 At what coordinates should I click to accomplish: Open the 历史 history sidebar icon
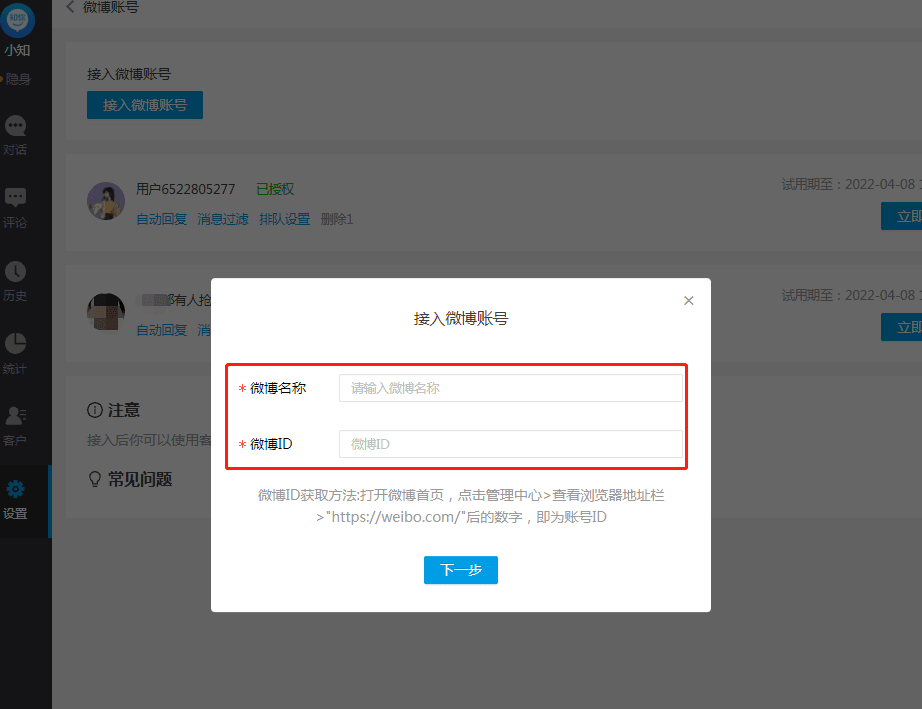(15, 271)
